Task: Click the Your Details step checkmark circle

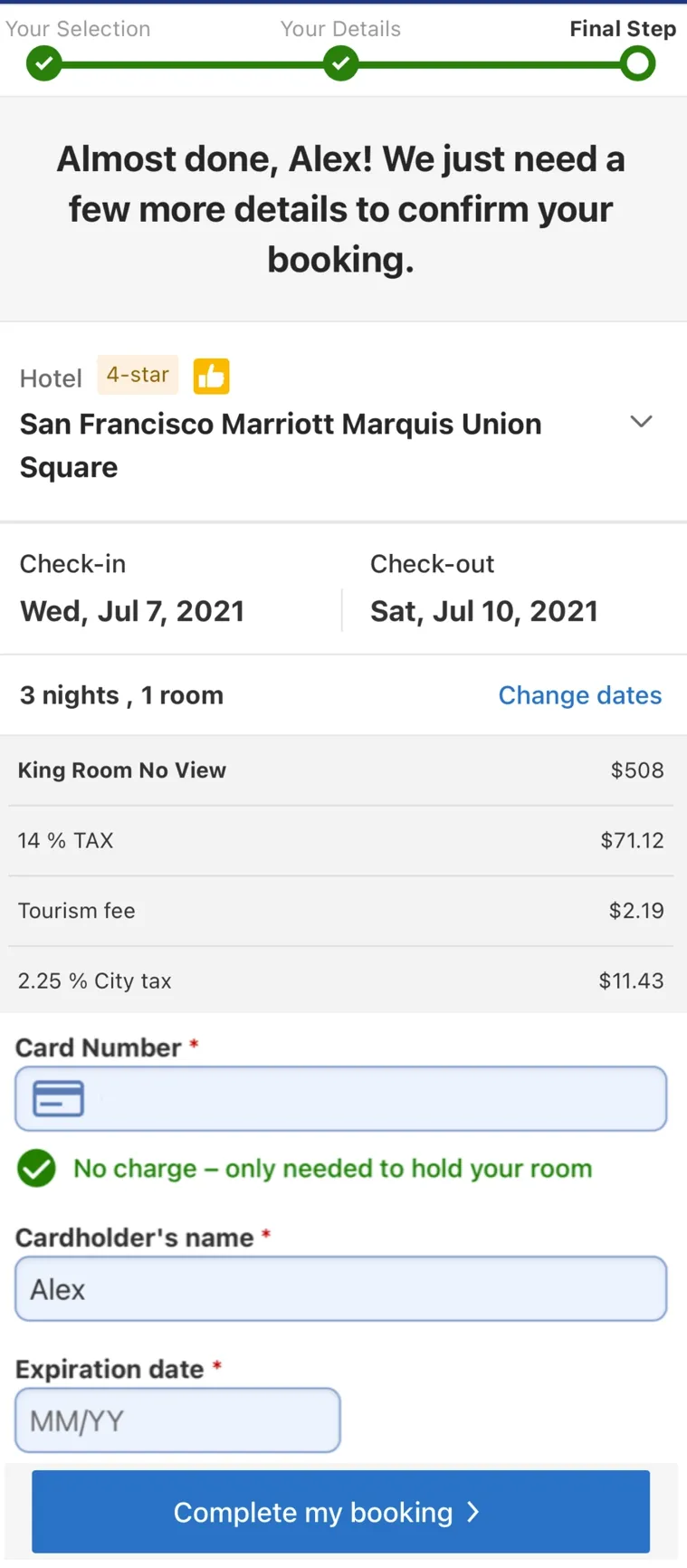Action: (340, 63)
